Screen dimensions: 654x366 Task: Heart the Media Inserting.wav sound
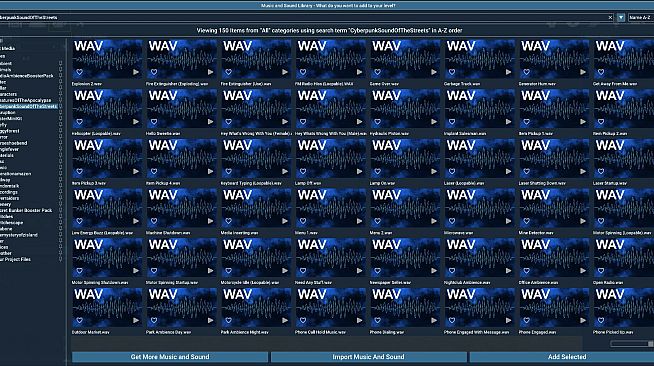pos(228,221)
